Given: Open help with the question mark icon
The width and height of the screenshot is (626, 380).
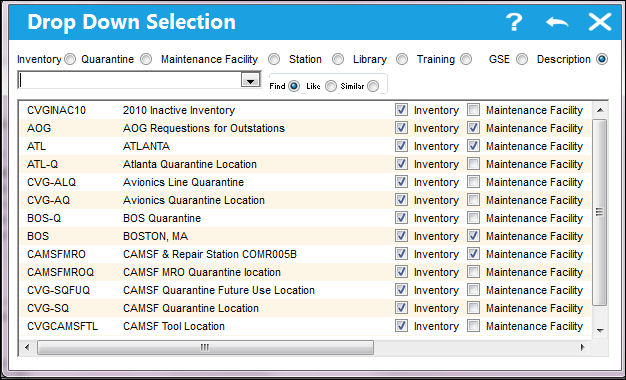Looking at the screenshot, I should 514,22.
